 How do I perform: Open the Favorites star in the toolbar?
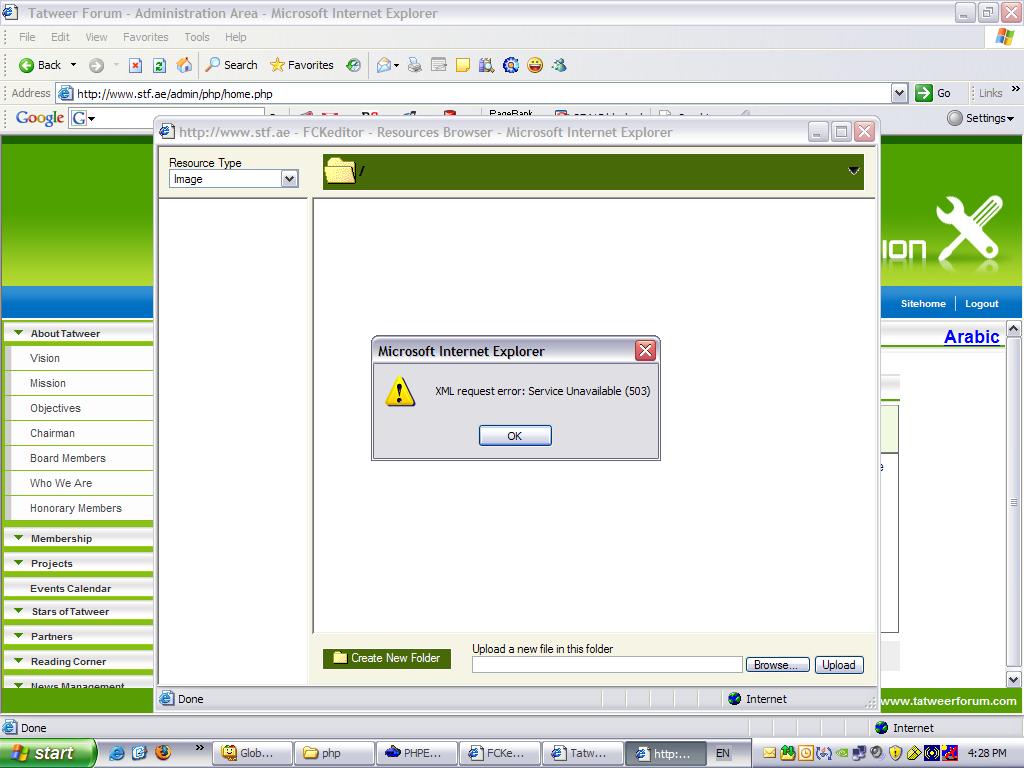tap(302, 65)
